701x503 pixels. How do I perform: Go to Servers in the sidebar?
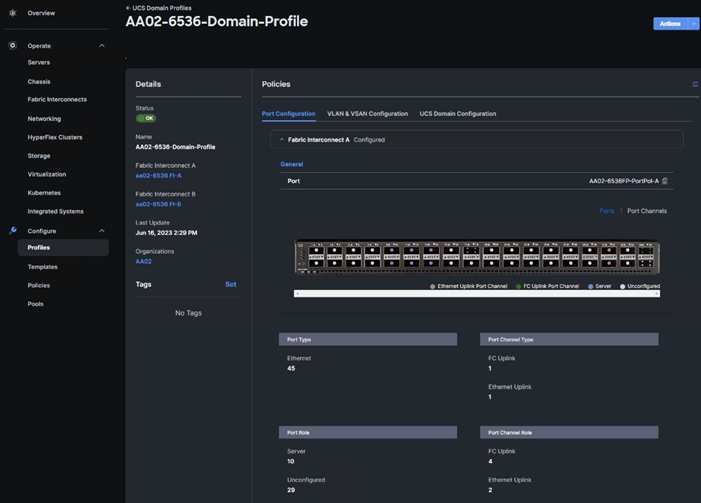point(39,62)
